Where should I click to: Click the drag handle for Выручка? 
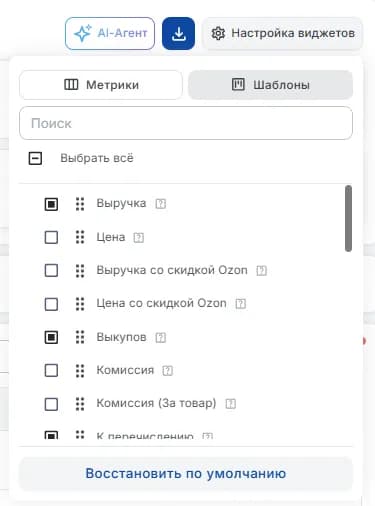tap(80, 204)
